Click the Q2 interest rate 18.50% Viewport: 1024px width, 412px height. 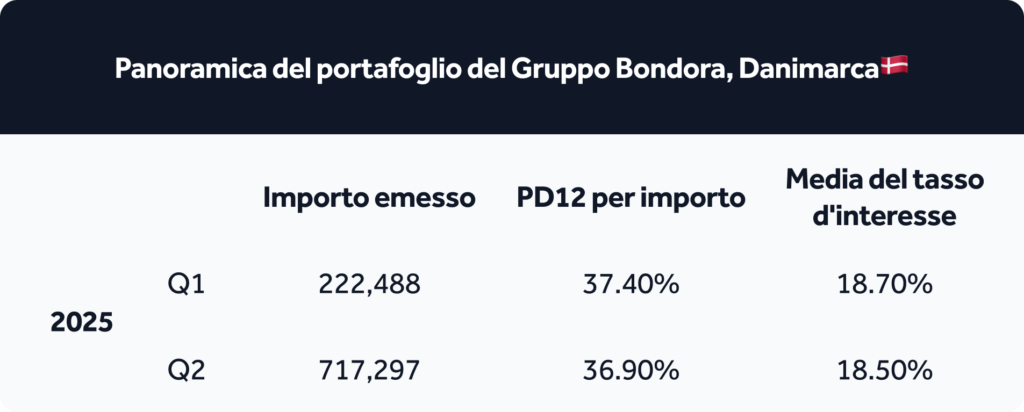tap(884, 372)
